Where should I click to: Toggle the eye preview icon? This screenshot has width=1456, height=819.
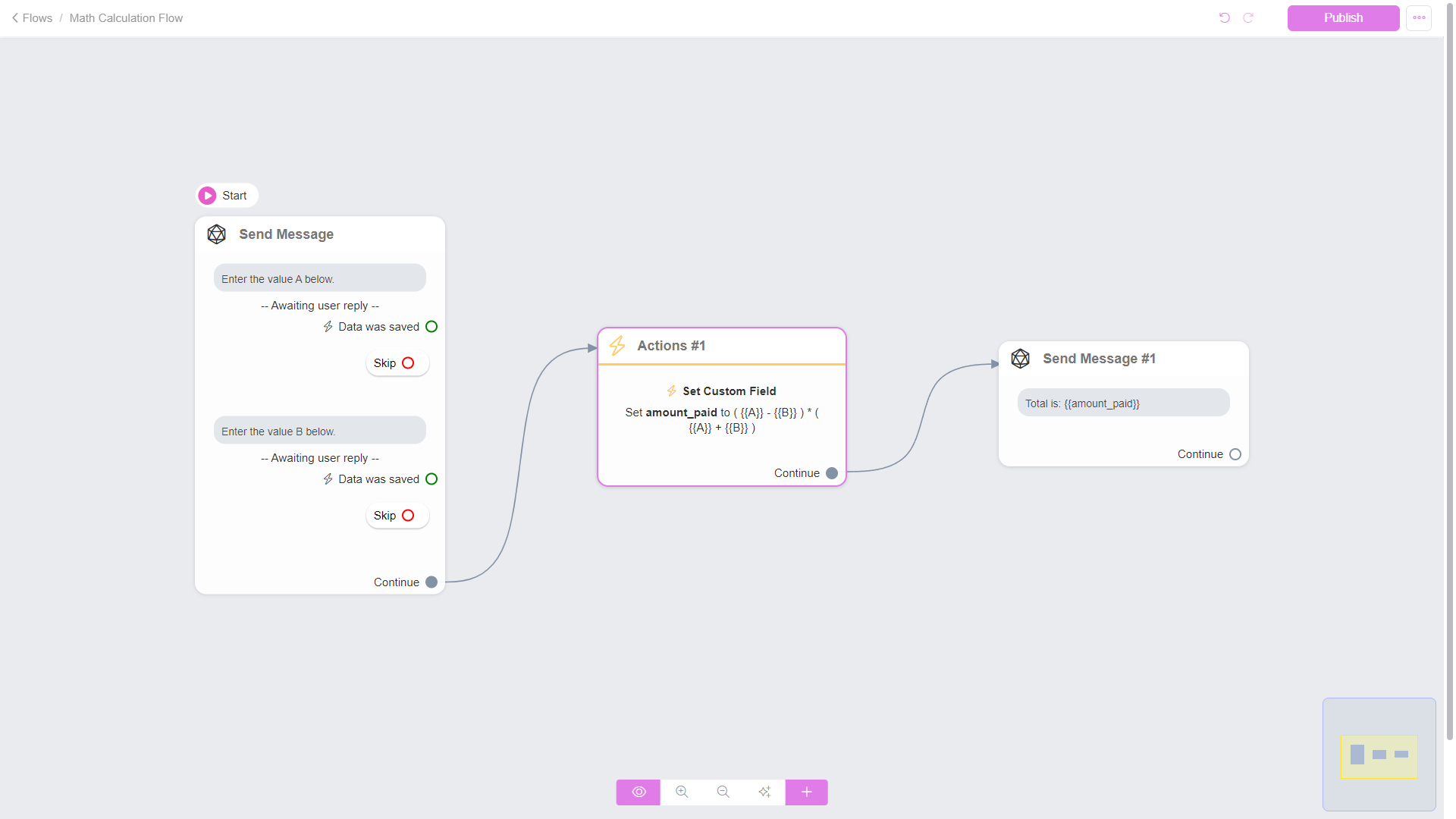click(x=639, y=792)
